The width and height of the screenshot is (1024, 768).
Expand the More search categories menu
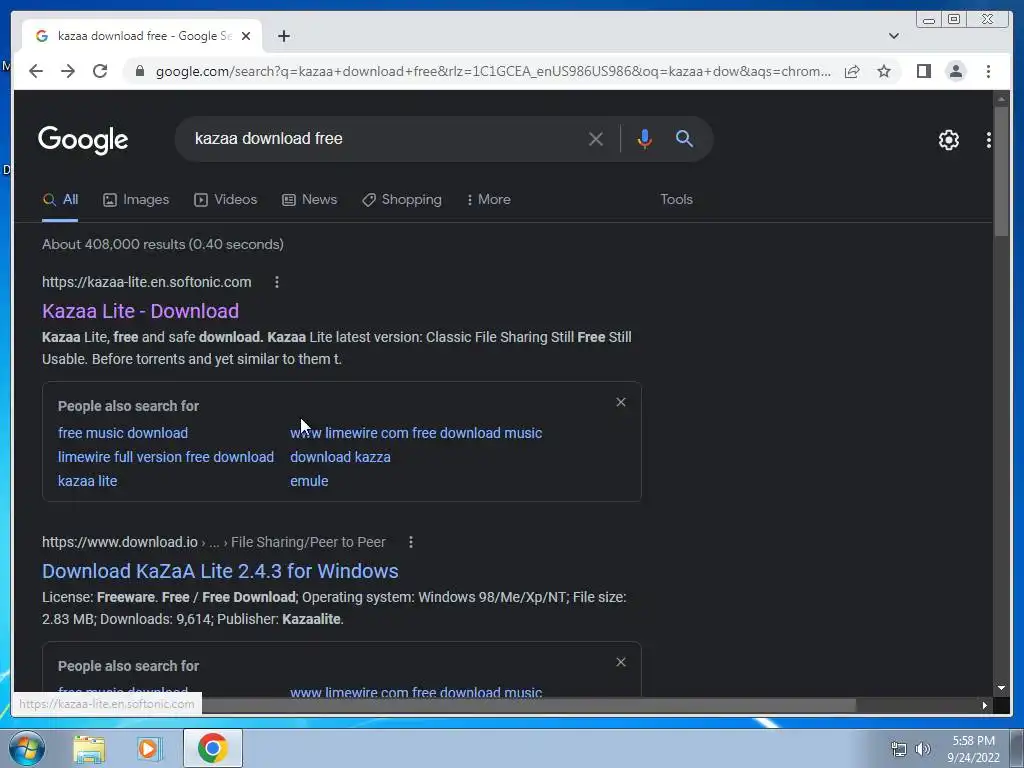(488, 199)
